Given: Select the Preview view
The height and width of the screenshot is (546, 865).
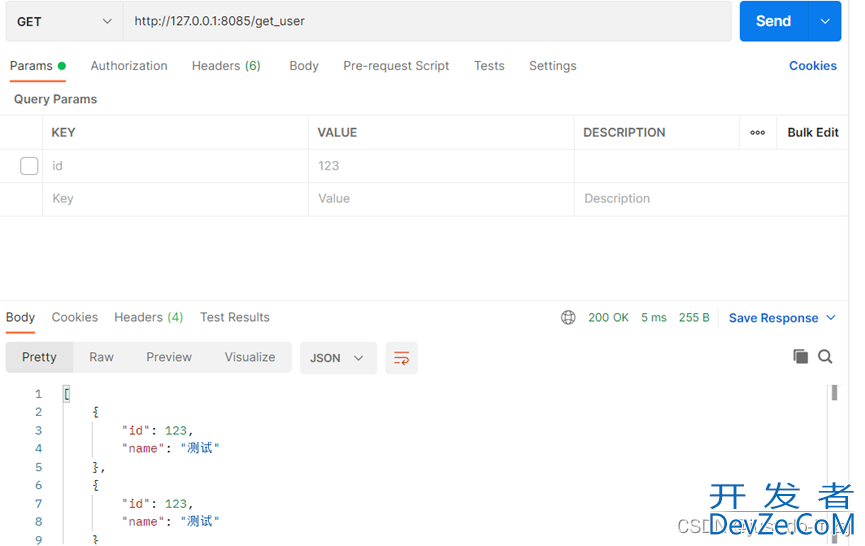Looking at the screenshot, I should click(169, 357).
